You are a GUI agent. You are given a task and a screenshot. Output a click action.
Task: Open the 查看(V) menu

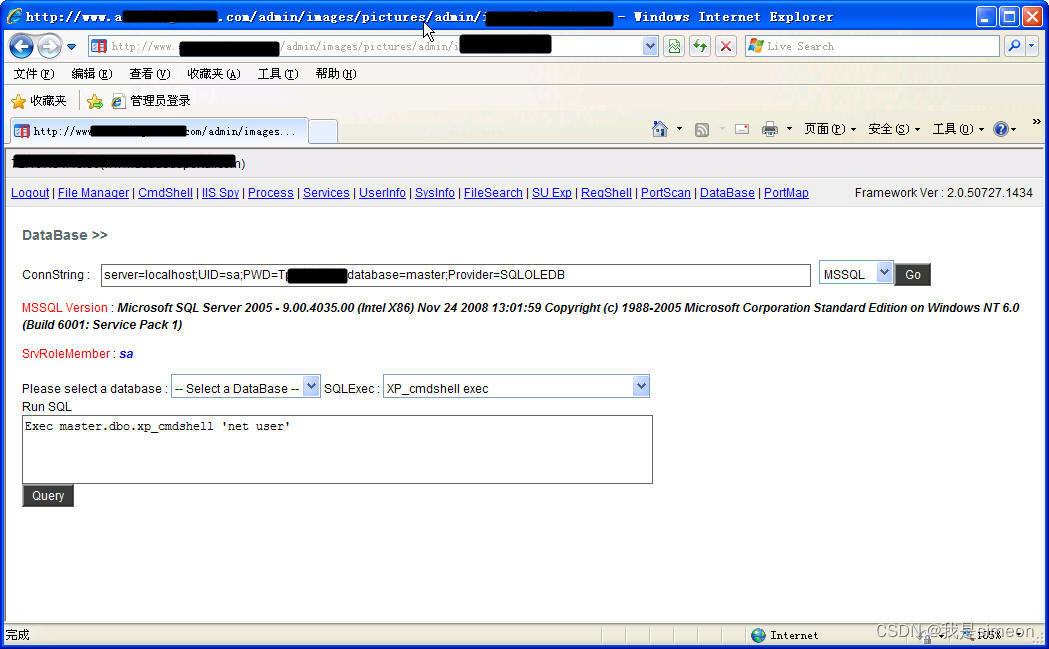tap(150, 74)
